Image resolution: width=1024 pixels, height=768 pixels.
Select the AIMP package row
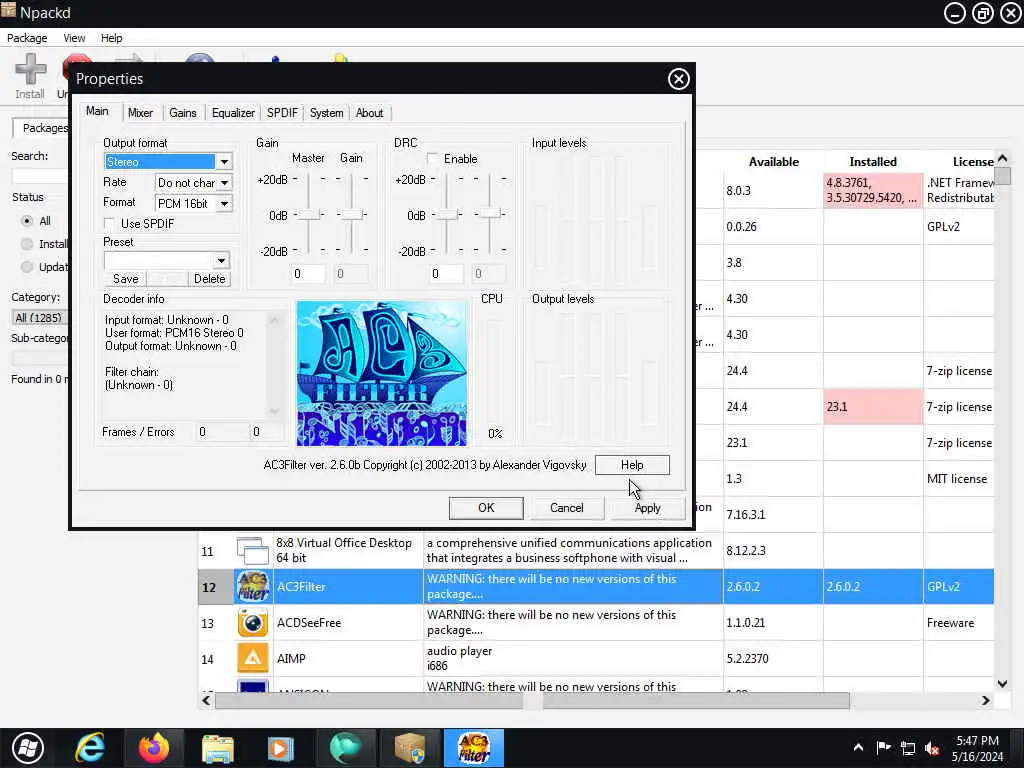596,658
